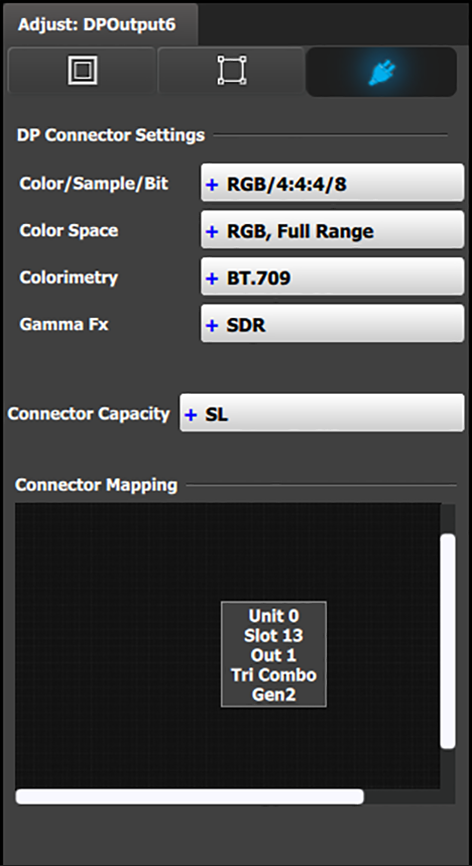
Task: Select the bounding-box transform tab icon
Action: (x=231, y=71)
